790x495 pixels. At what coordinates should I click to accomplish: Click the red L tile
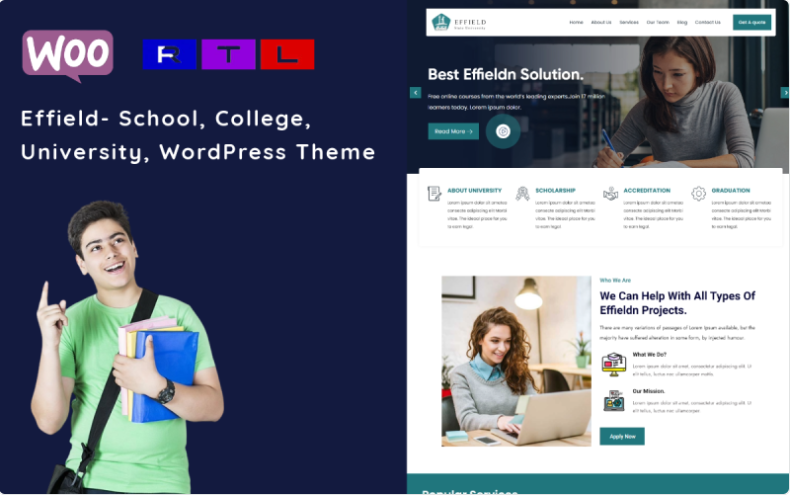[287, 54]
